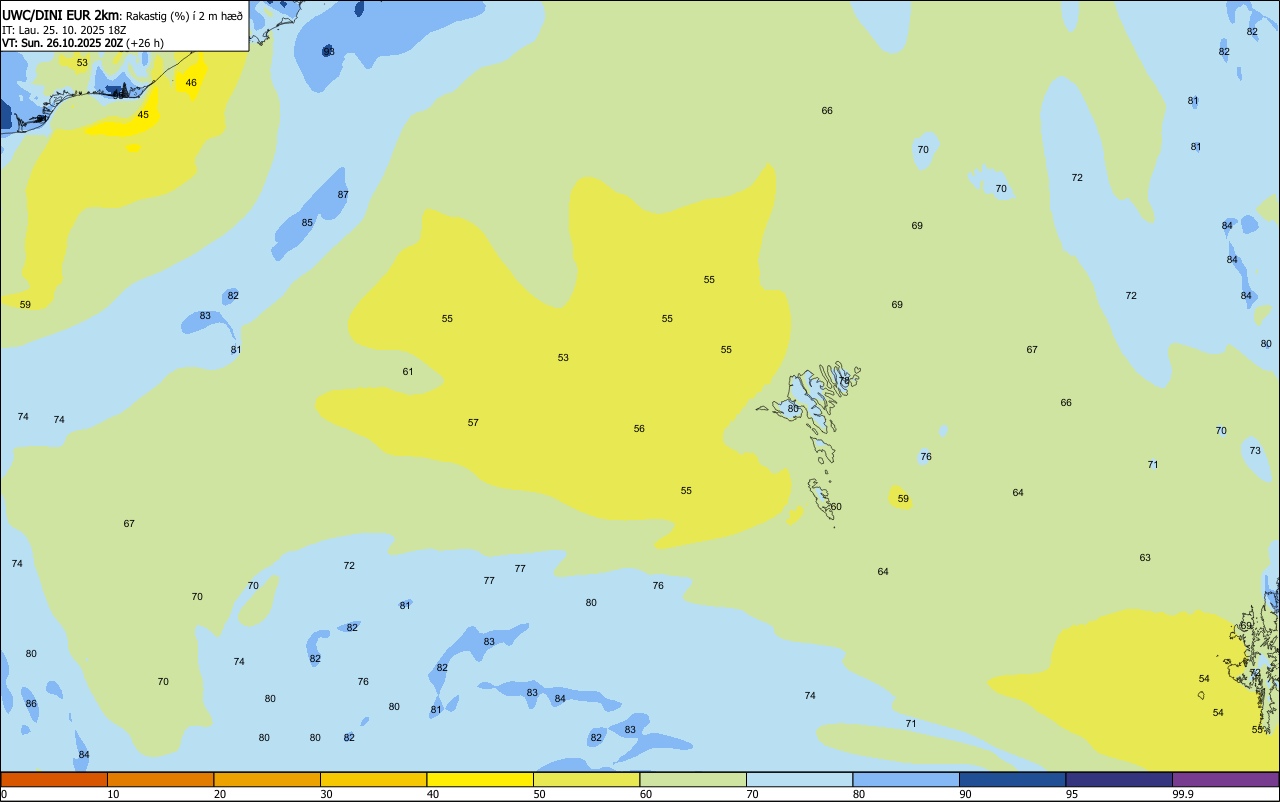This screenshot has height=802, width=1280.
Task: Click the "IT: Lau. 25. 10. 2025 18Z" line
Action: 64,30
